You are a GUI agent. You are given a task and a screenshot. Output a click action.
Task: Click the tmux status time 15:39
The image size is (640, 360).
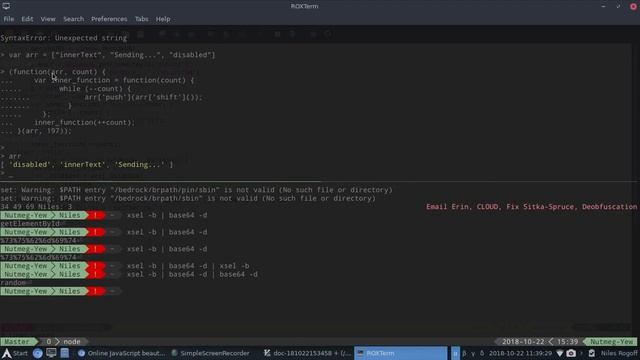567,342
